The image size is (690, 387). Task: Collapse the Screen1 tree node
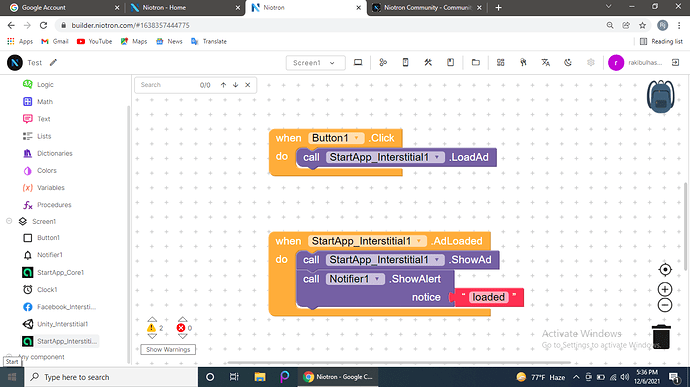[x=9, y=221]
